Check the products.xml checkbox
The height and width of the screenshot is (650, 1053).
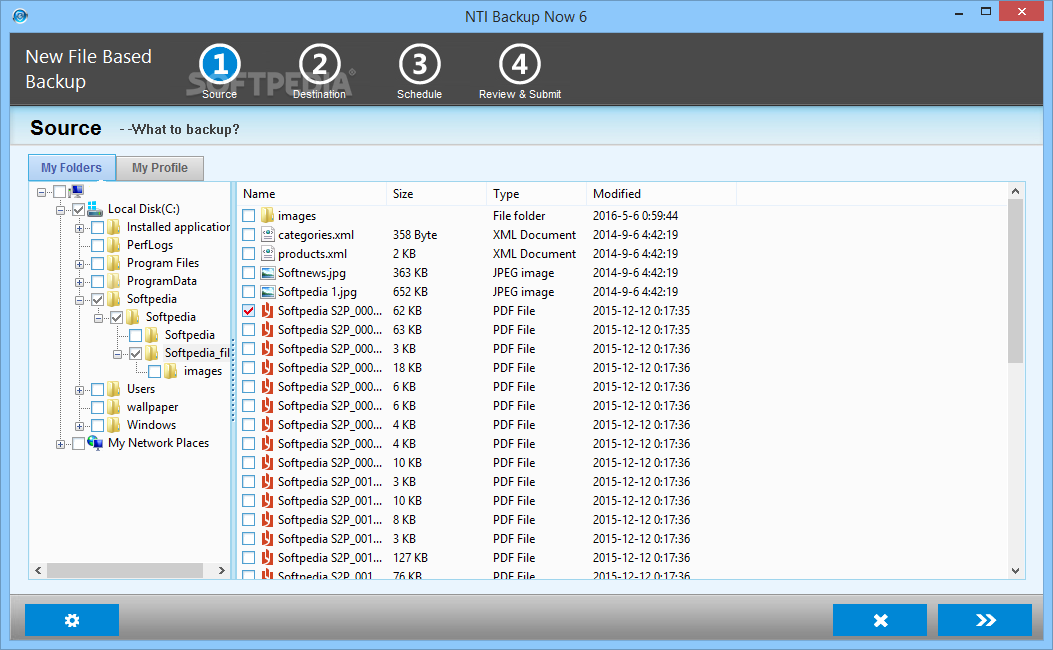tap(249, 254)
